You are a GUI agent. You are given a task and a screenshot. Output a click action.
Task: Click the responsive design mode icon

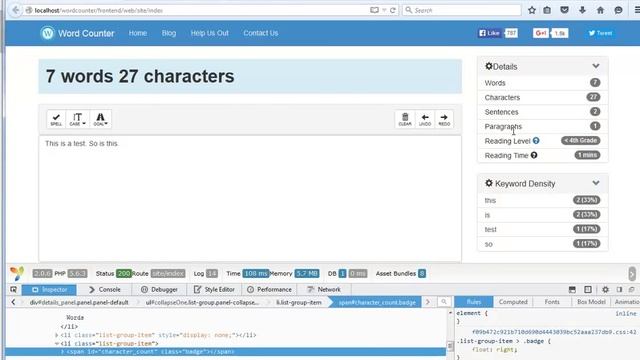(x=588, y=289)
